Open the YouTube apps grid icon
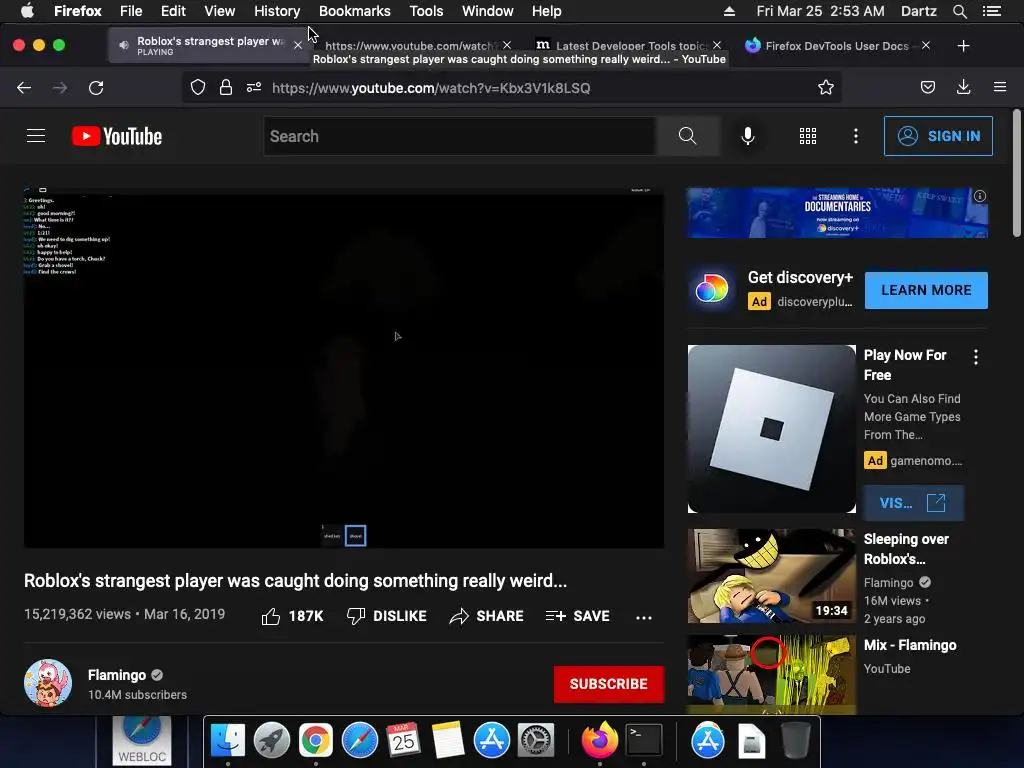The width and height of the screenshot is (1024, 768). tap(808, 136)
